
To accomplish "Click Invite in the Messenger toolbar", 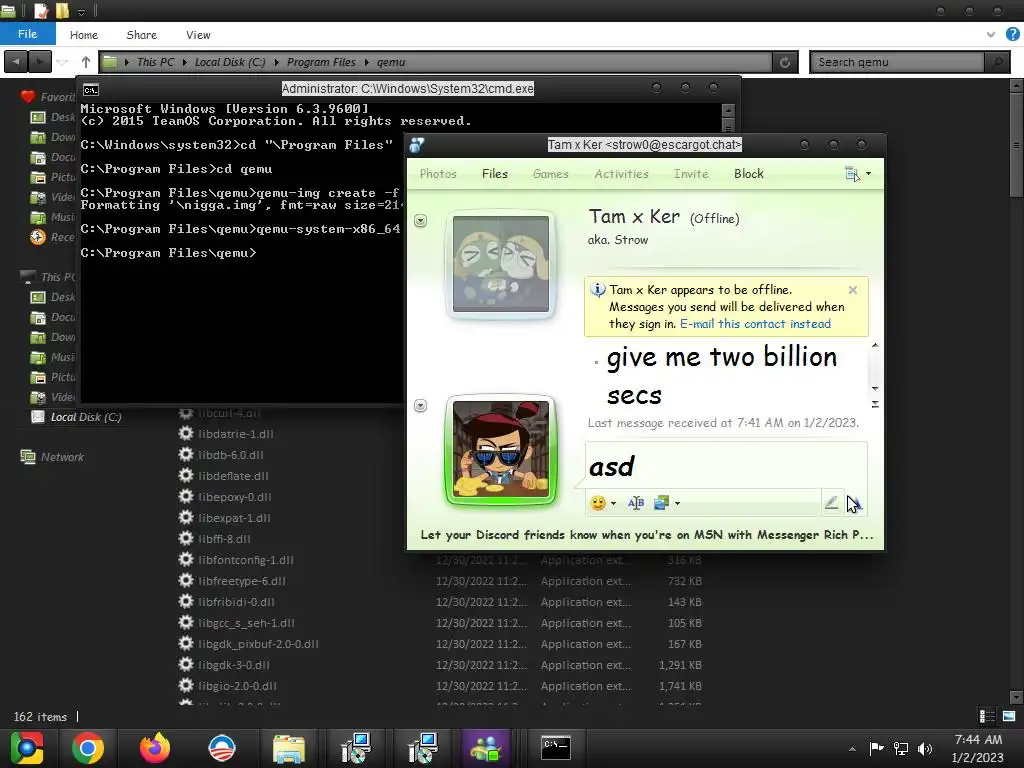I will point(691,174).
